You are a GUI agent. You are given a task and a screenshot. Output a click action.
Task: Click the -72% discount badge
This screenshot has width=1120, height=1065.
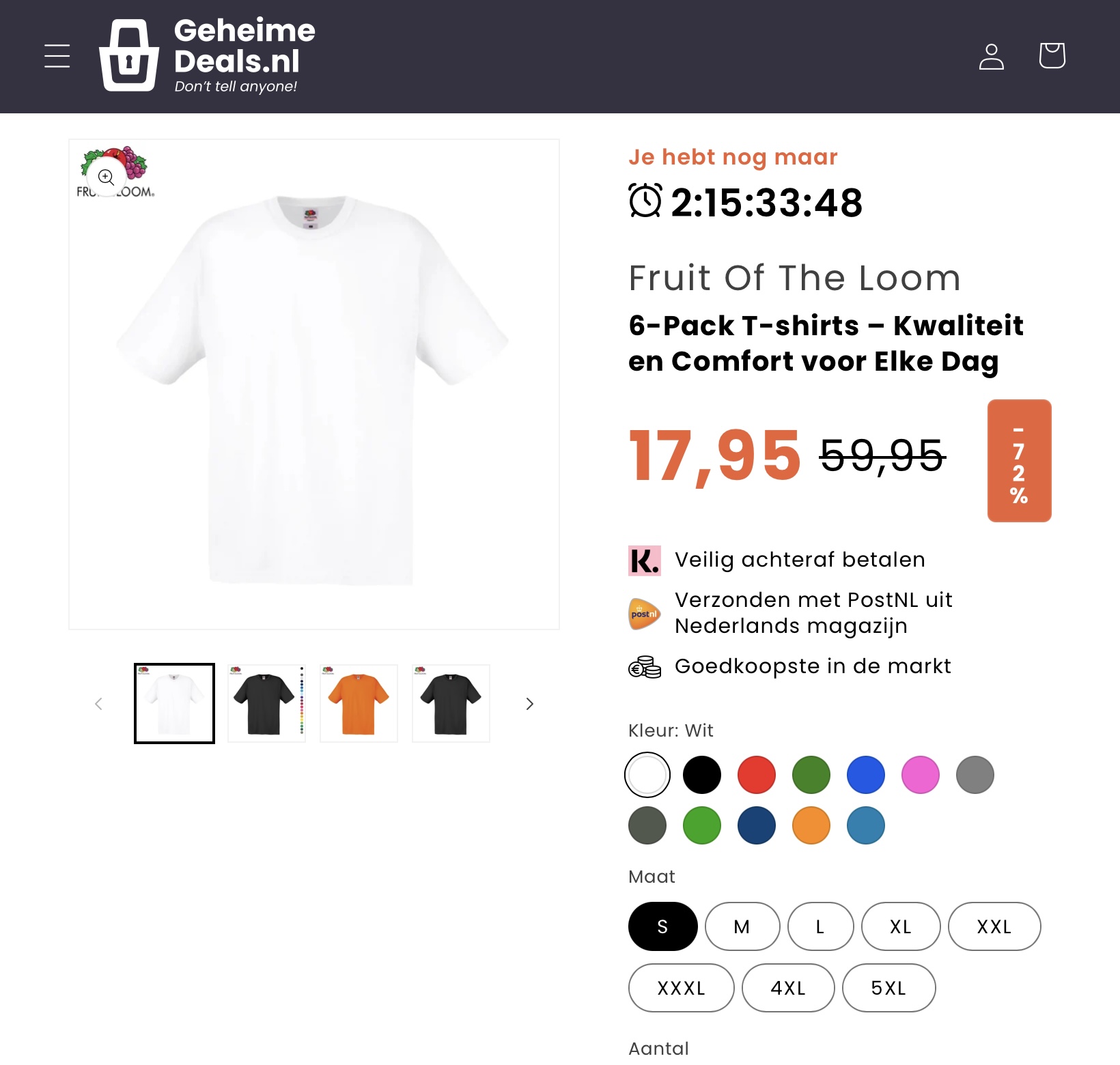point(1019,459)
